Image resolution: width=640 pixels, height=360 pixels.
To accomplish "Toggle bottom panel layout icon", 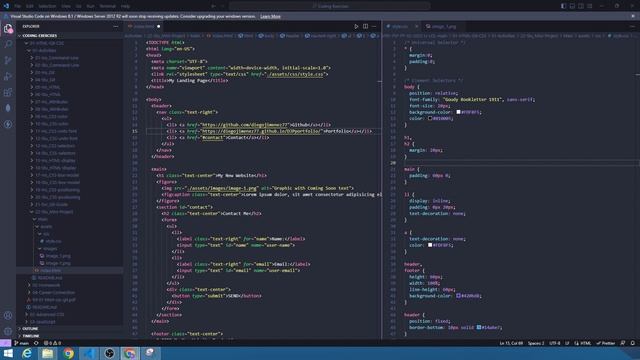I will (x=572, y=6).
